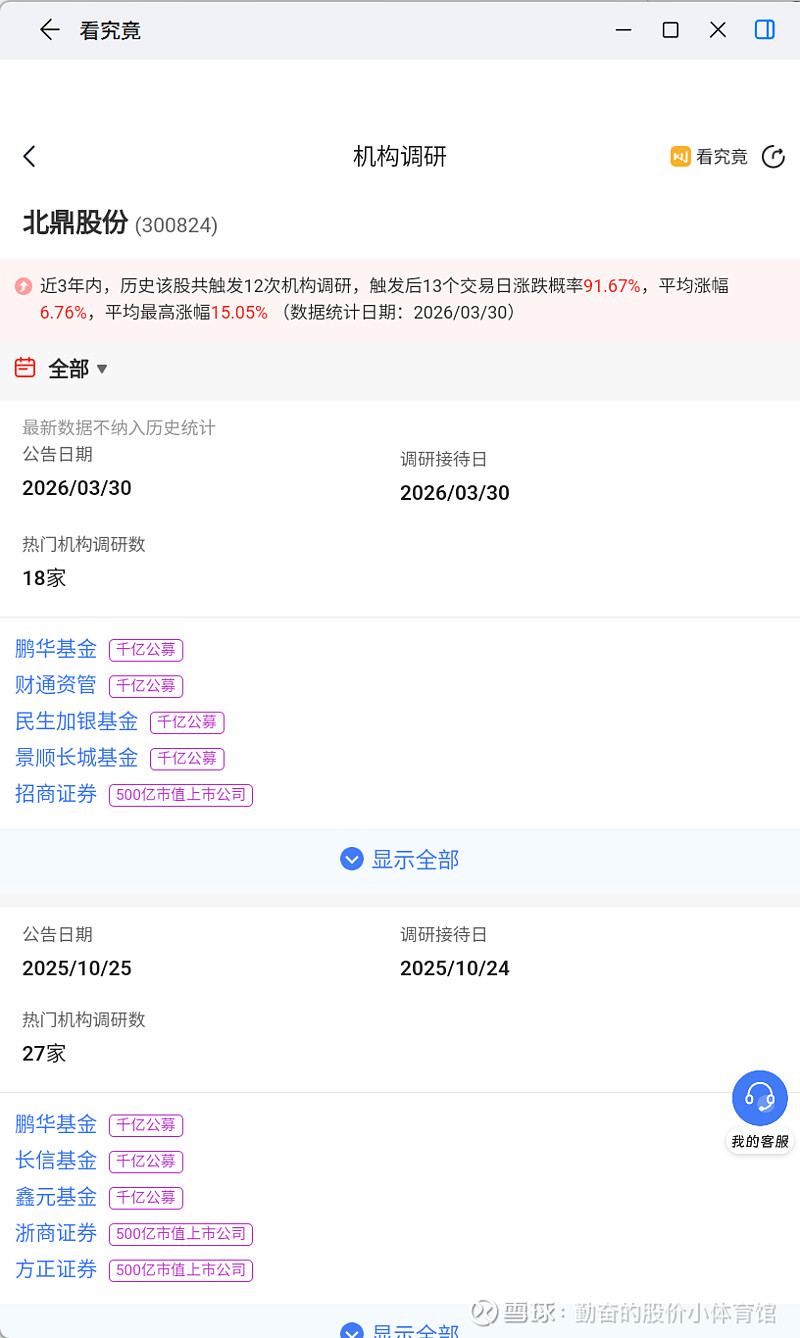Image resolution: width=800 pixels, height=1338 pixels.
Task: Open the 长信基金 link
Action: tap(56, 1161)
